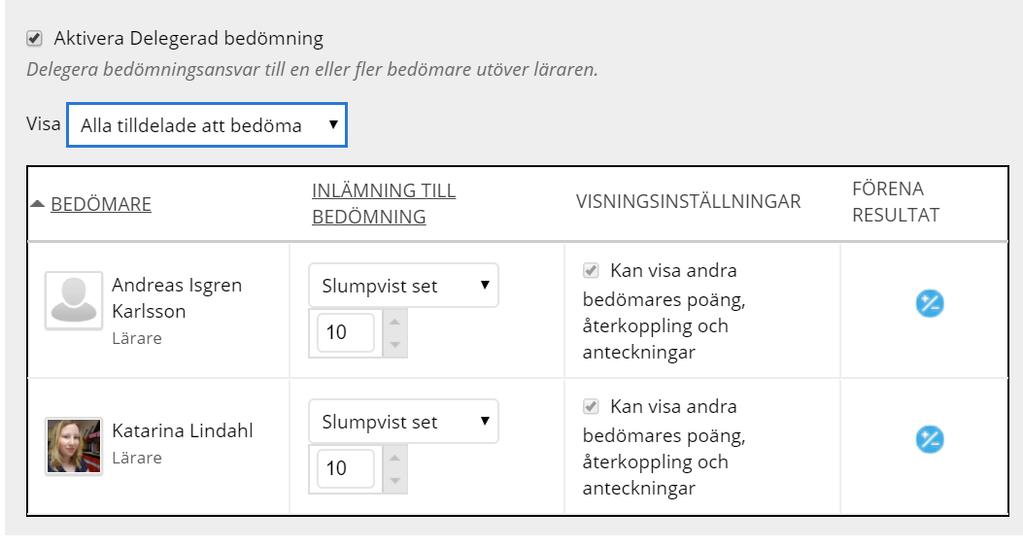Click the sort arrow beside the BEDÖMARE heading
This screenshot has height=547, width=1023.
[37, 204]
